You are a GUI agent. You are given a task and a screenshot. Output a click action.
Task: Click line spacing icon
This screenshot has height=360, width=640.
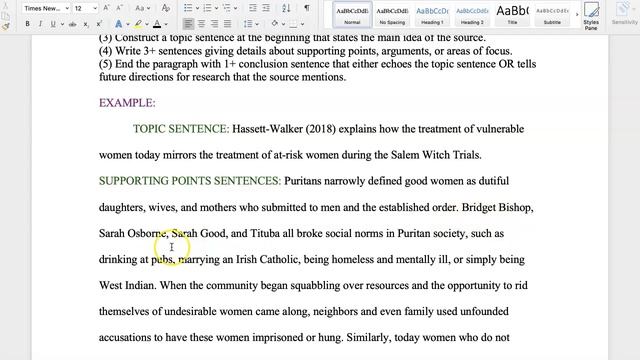(x=248, y=24)
